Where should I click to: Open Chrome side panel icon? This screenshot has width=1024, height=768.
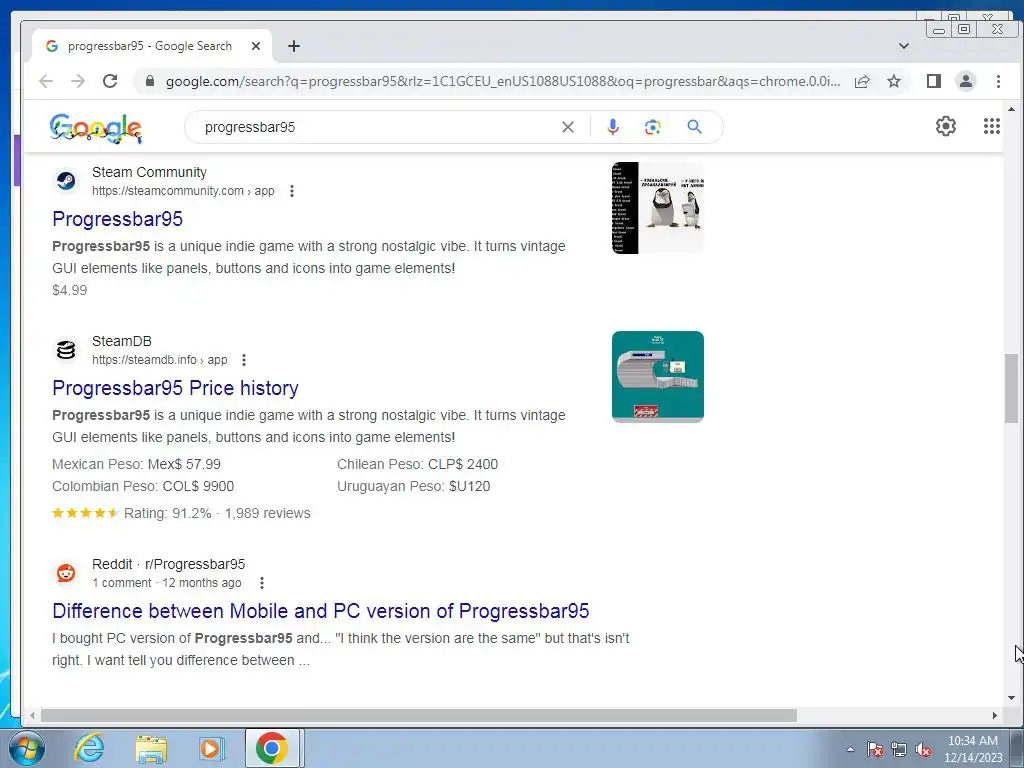(x=934, y=81)
